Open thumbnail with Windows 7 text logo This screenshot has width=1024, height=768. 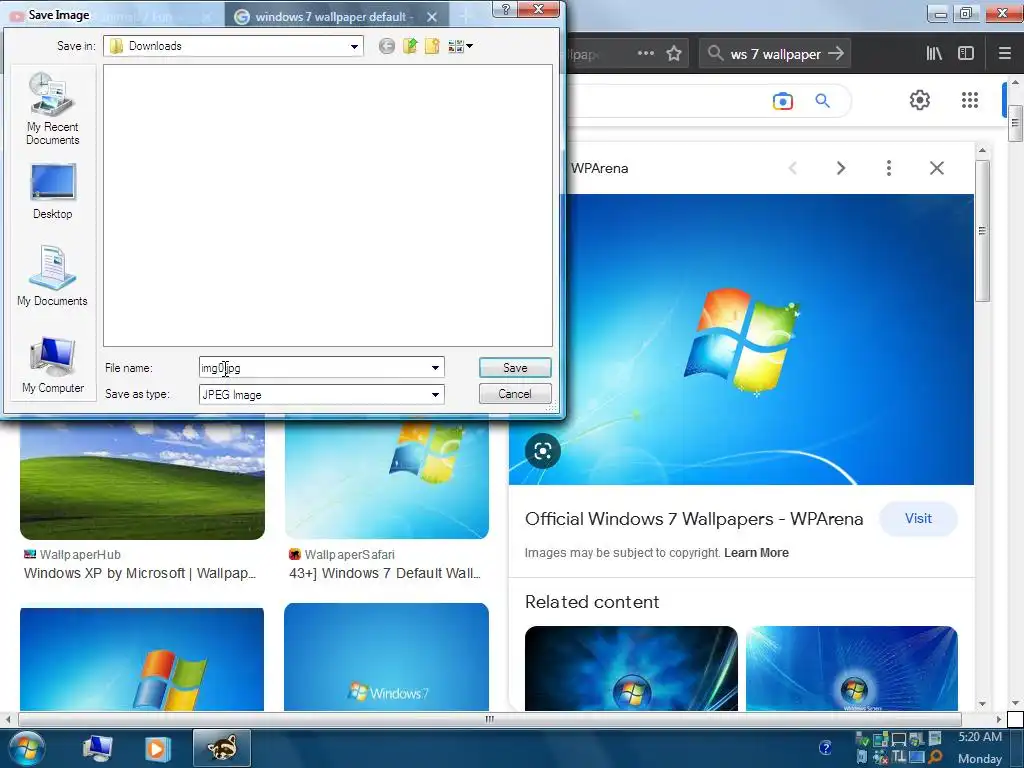click(387, 658)
